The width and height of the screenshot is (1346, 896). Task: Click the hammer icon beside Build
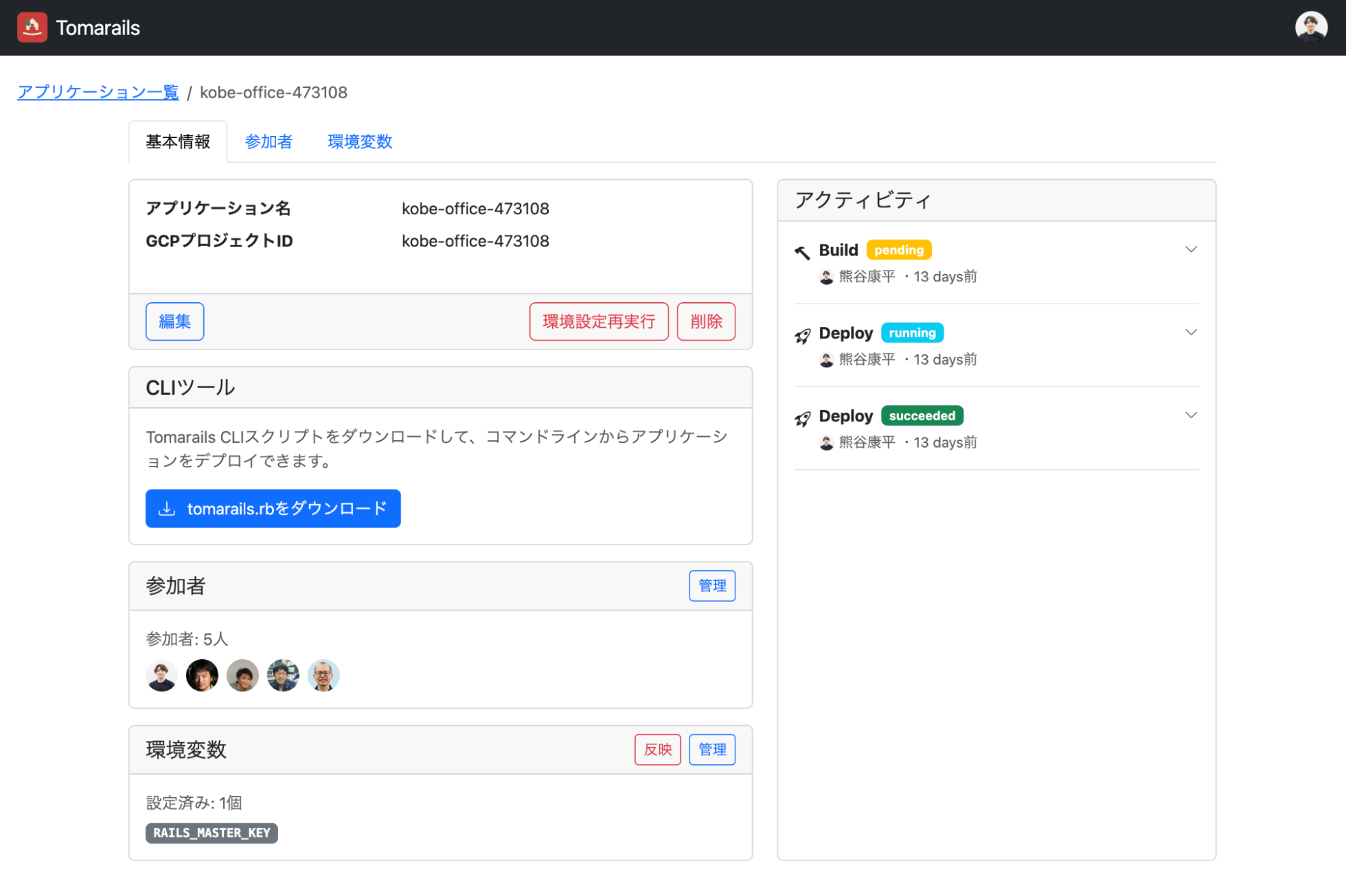[802, 252]
